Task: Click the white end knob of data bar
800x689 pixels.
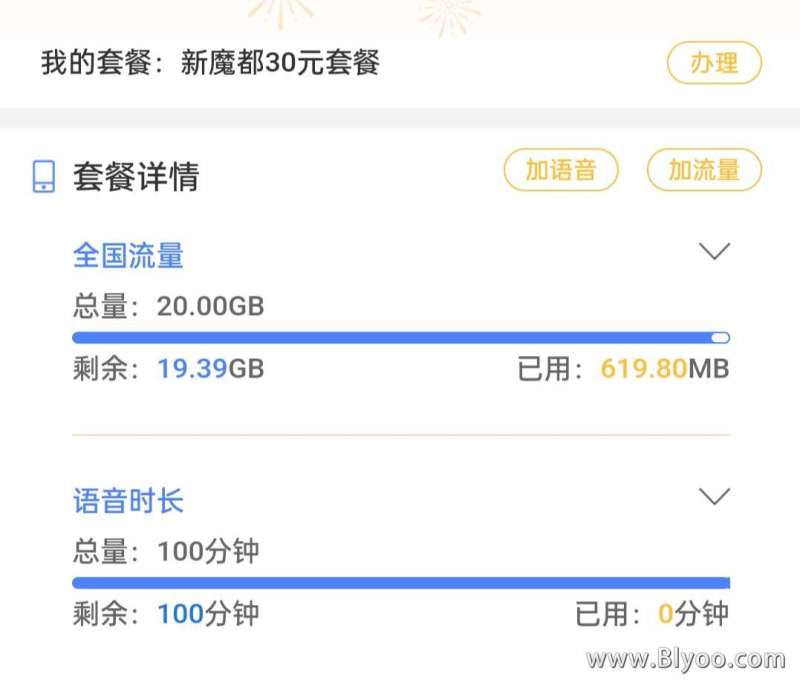Action: (x=720, y=337)
